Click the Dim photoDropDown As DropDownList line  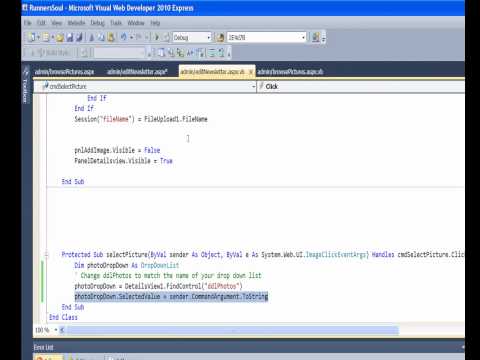pos(127,265)
